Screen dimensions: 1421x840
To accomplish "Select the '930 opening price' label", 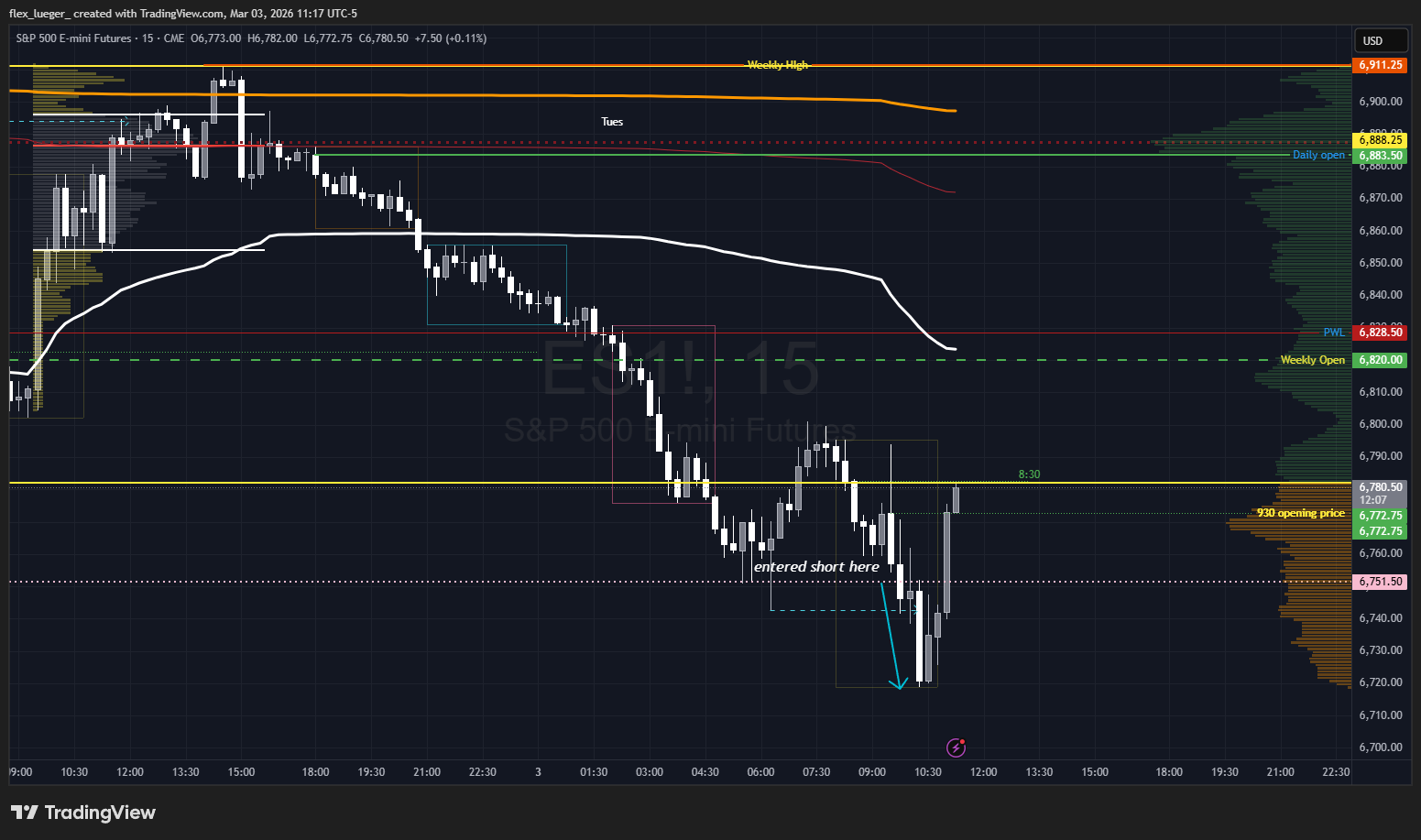I will 1300,513.
